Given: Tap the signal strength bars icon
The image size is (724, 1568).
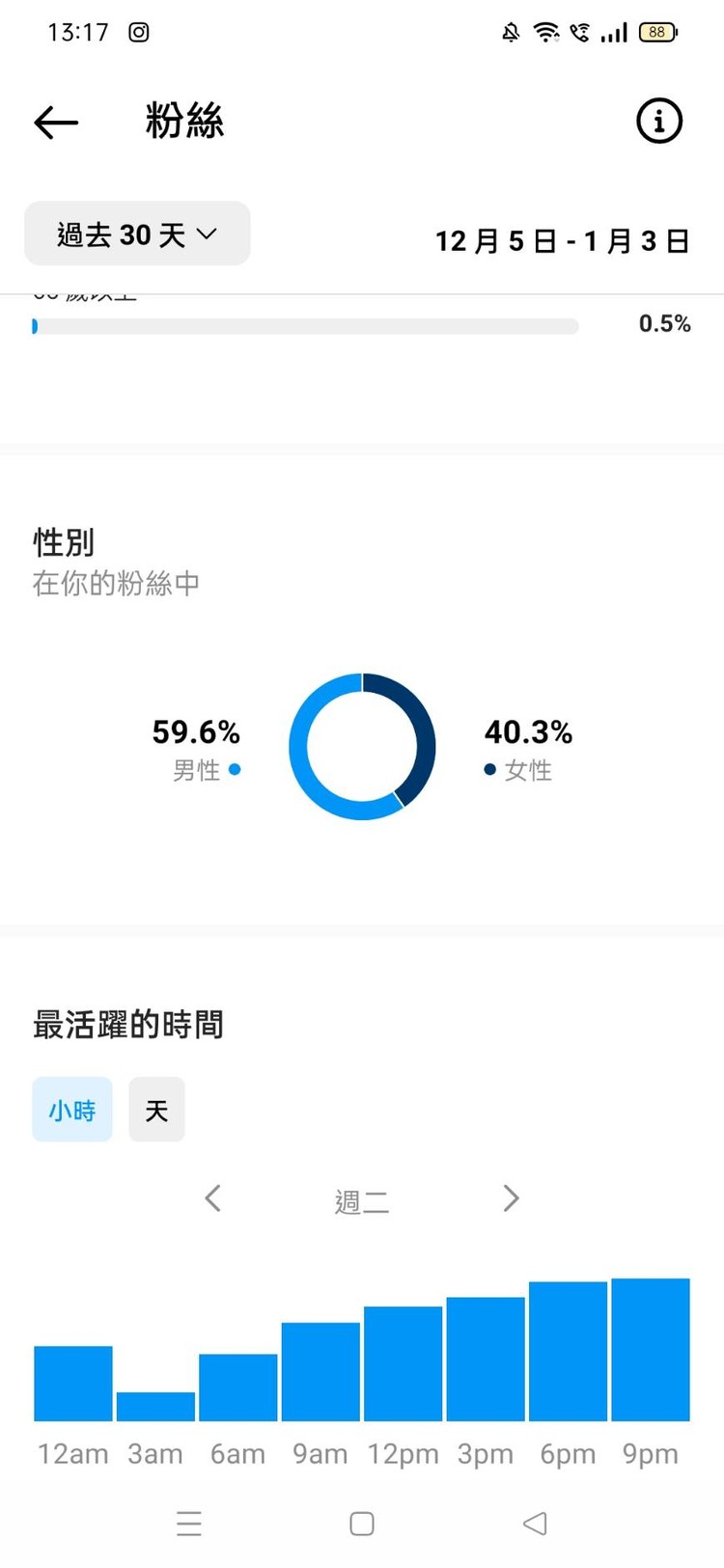Looking at the screenshot, I should tap(615, 32).
